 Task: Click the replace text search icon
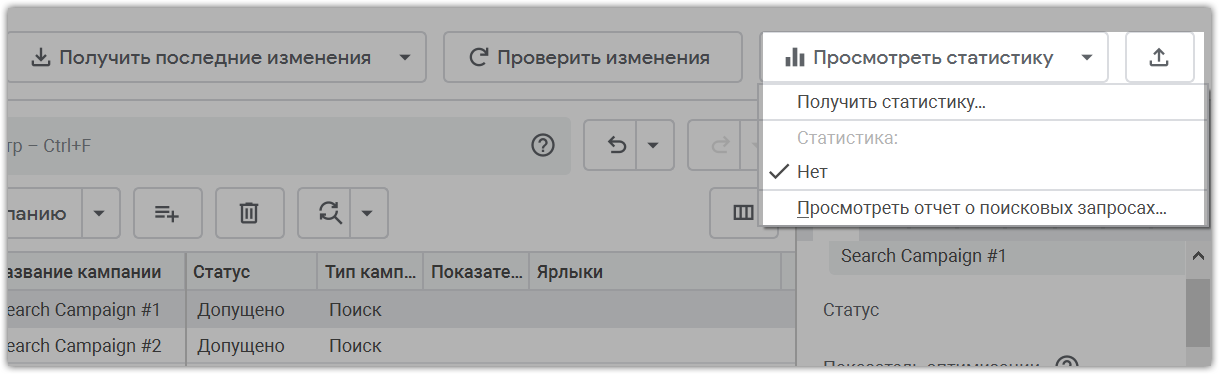330,212
